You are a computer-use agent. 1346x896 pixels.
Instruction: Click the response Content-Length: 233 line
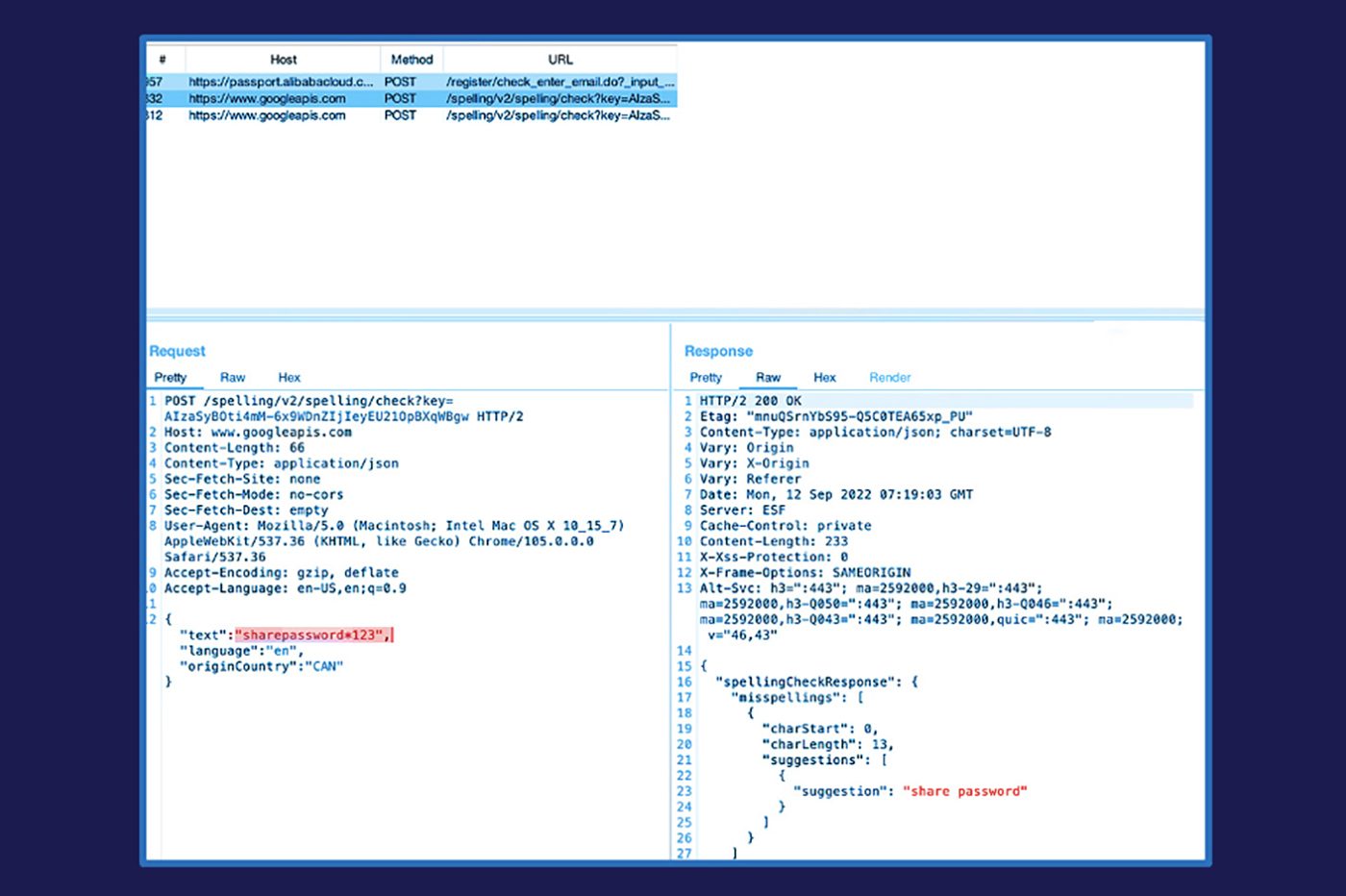pyautogui.click(x=774, y=541)
